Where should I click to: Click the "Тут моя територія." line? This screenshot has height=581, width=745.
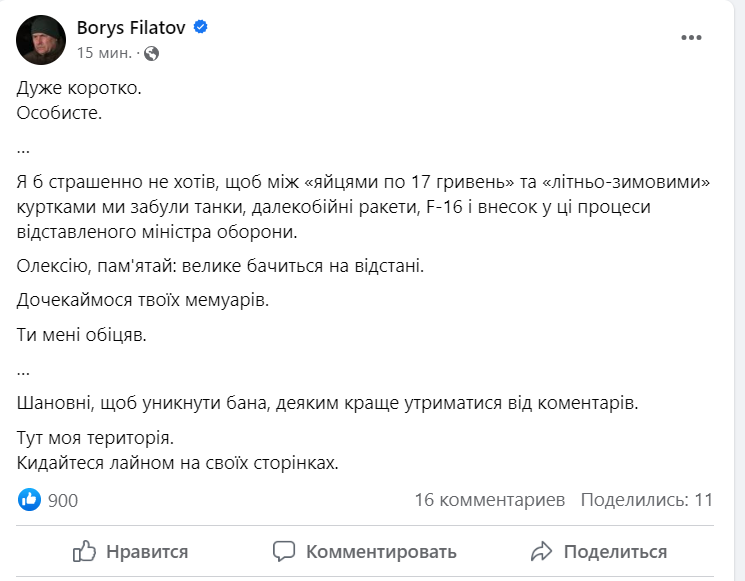coord(95,438)
